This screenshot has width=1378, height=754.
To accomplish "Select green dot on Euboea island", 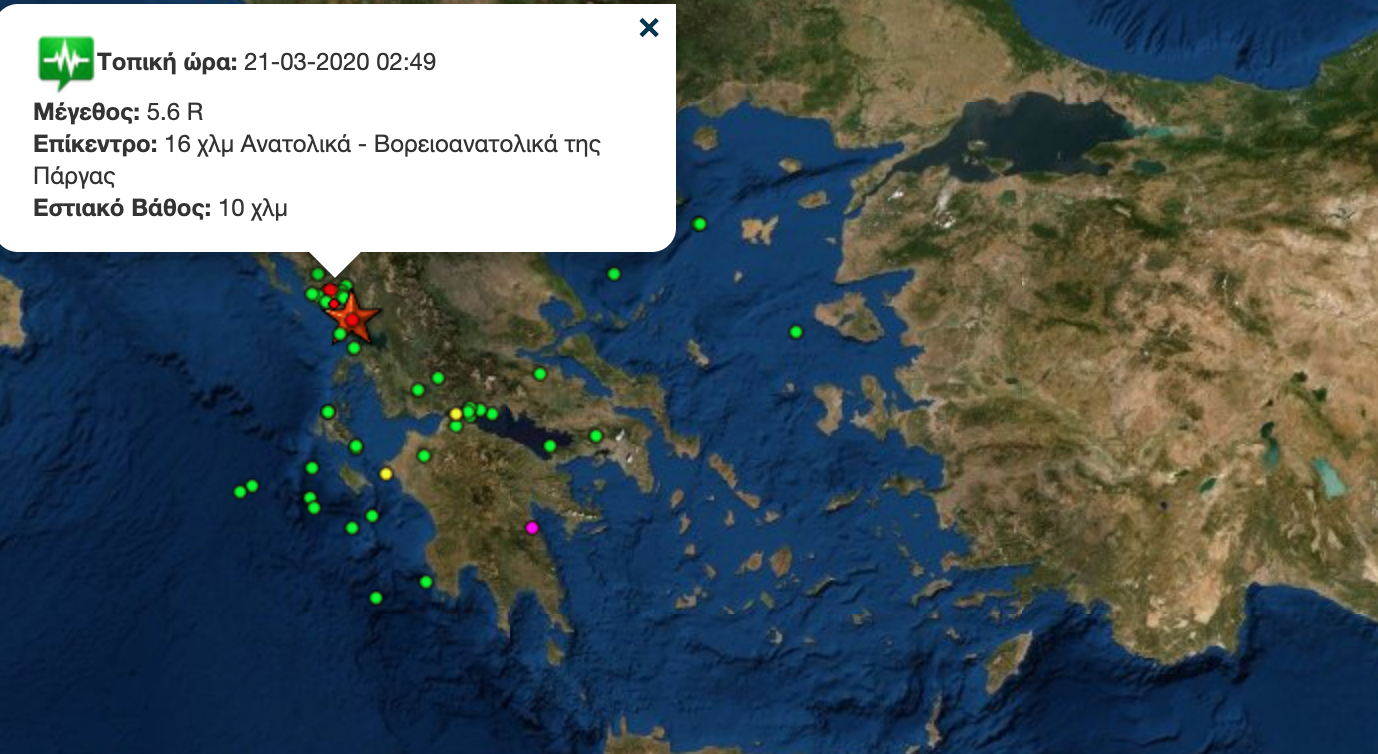I will 540,374.
